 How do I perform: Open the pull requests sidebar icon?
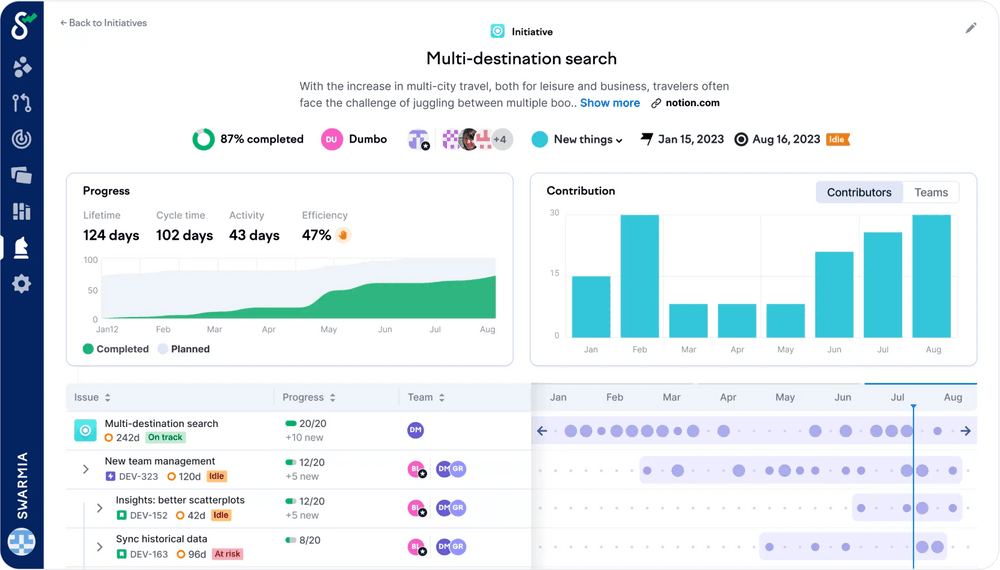point(21,102)
